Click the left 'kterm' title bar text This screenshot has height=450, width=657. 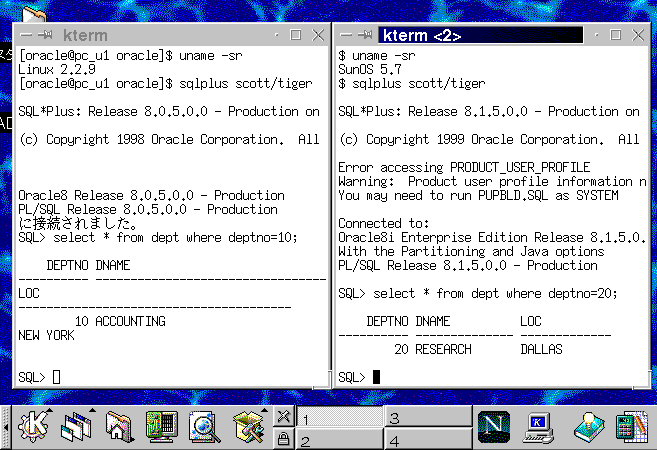[85, 36]
